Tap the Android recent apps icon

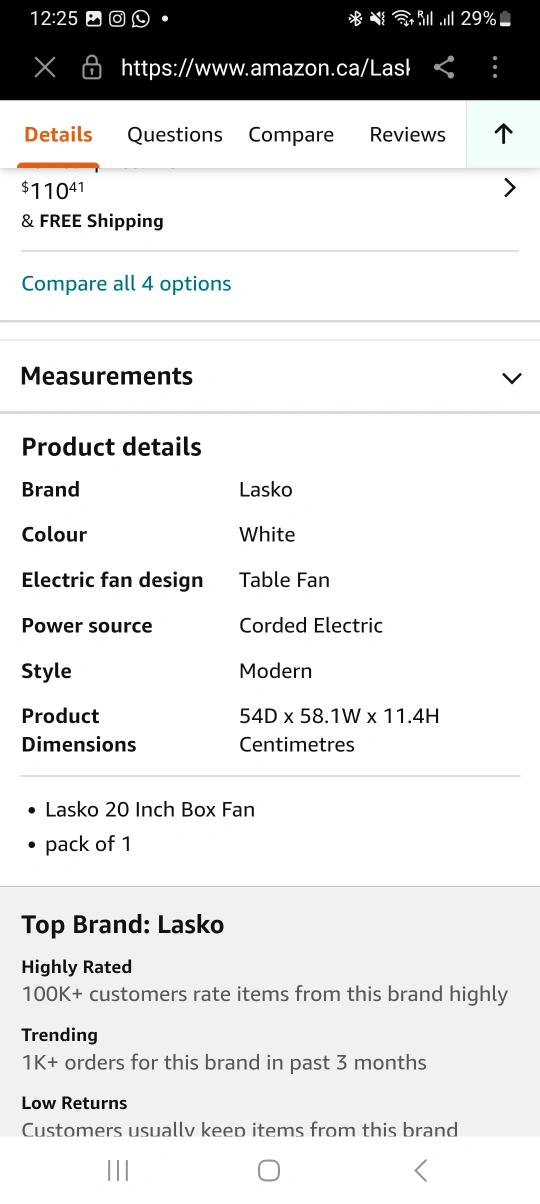coord(118,1170)
